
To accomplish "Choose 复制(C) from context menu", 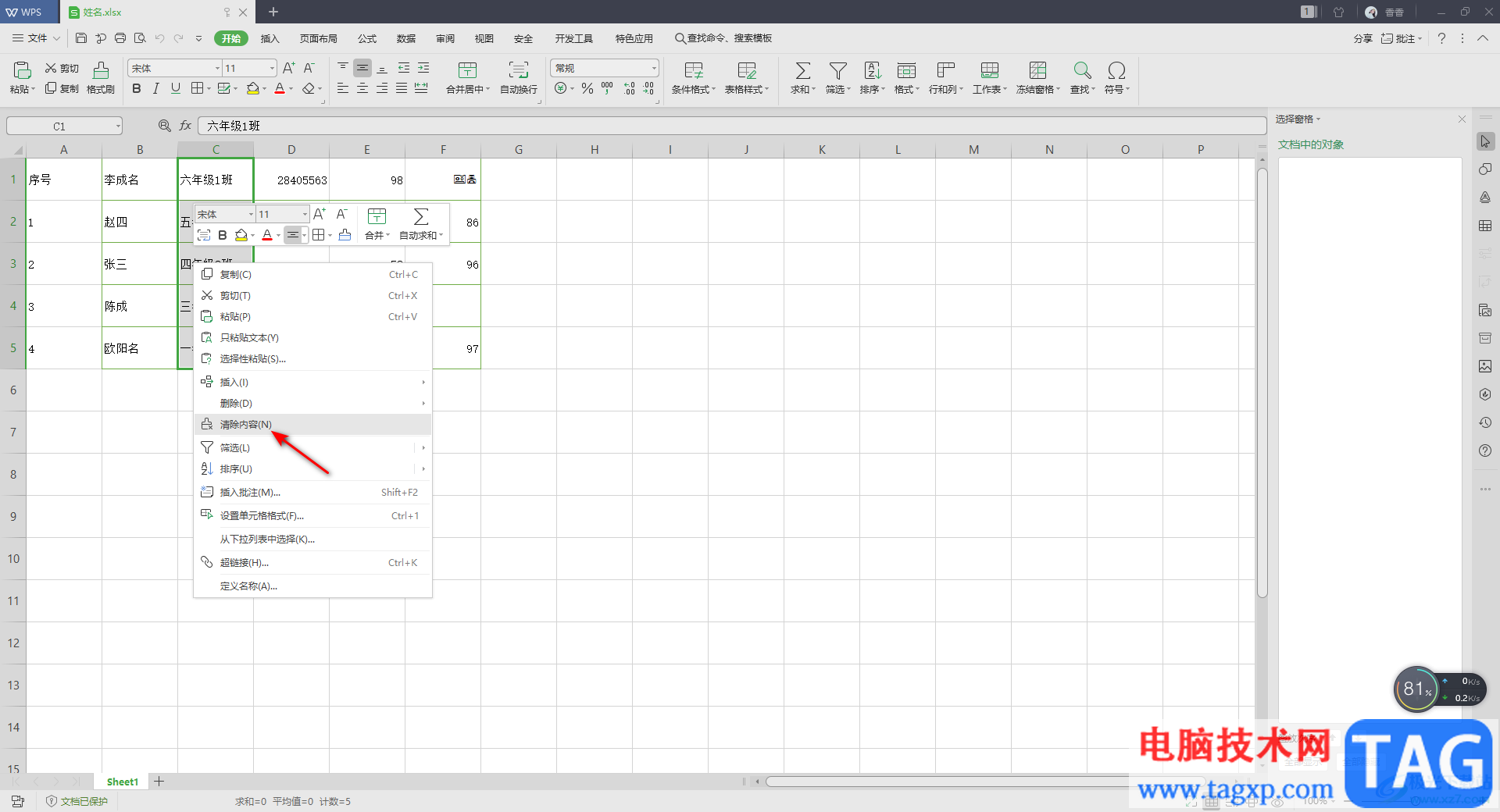I will tap(312, 274).
